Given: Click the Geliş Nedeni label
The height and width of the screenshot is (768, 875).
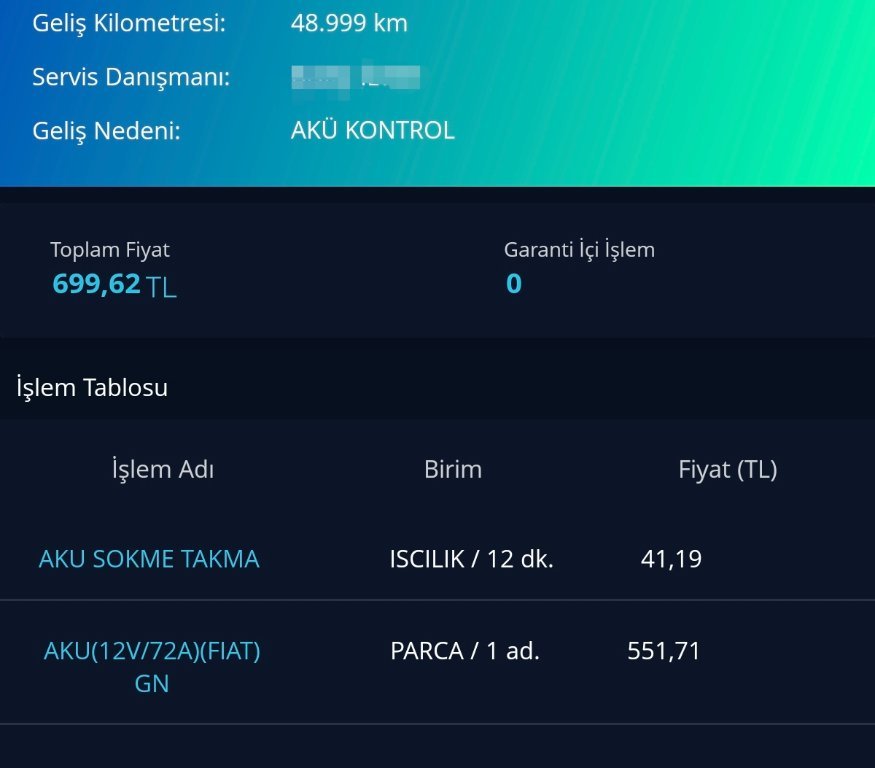Looking at the screenshot, I should [106, 130].
